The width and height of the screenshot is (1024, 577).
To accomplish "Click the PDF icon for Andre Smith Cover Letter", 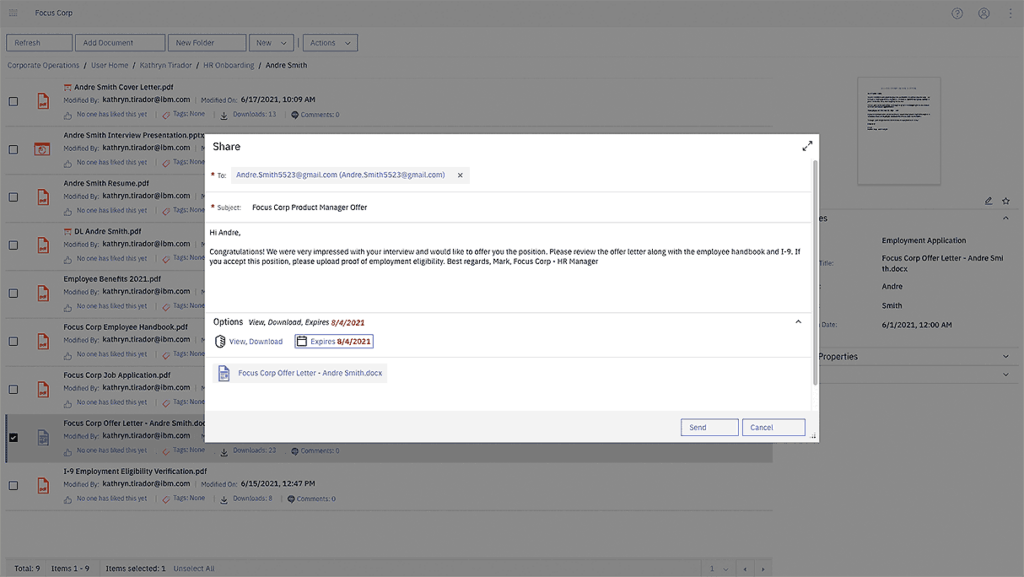I will point(43,101).
